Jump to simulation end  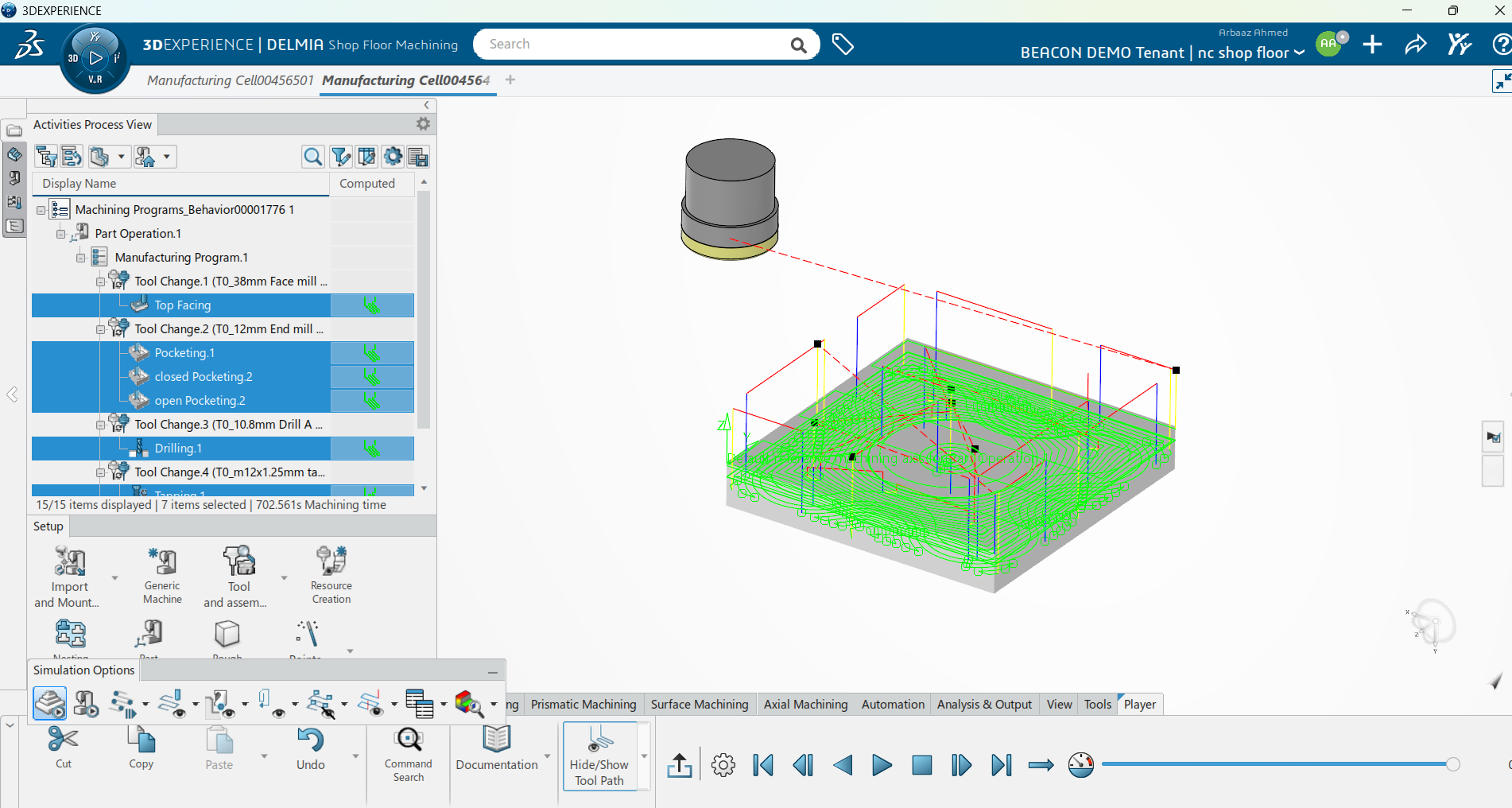pyautogui.click(x=1001, y=765)
